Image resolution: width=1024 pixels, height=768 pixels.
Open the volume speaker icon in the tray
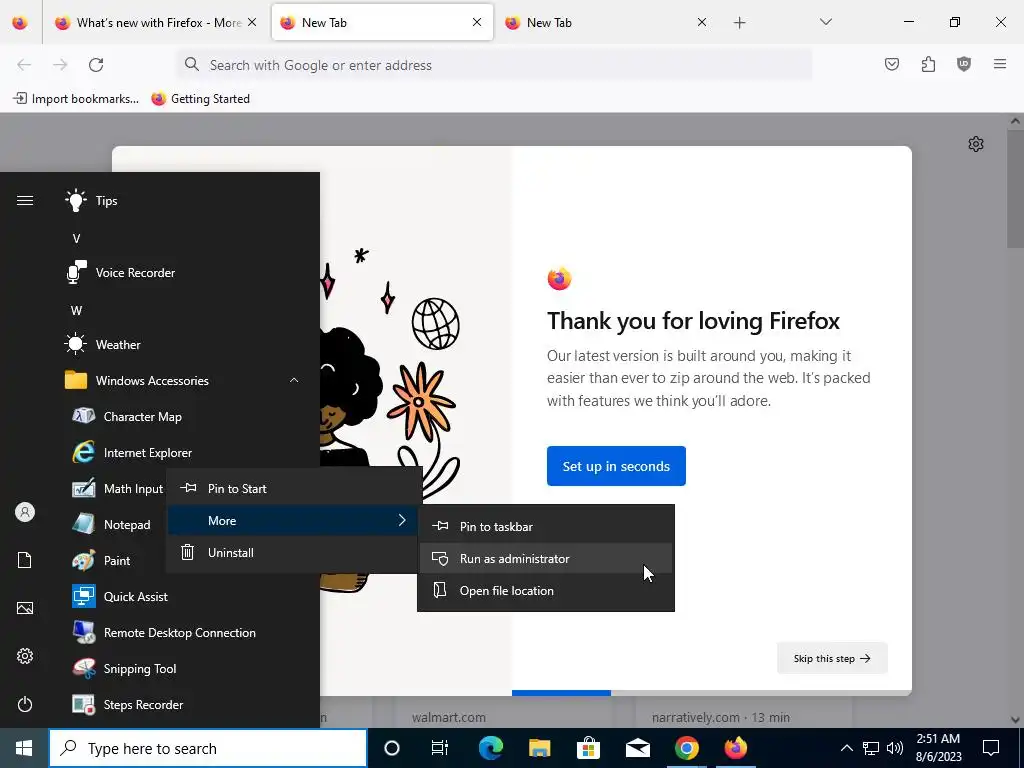click(895, 748)
